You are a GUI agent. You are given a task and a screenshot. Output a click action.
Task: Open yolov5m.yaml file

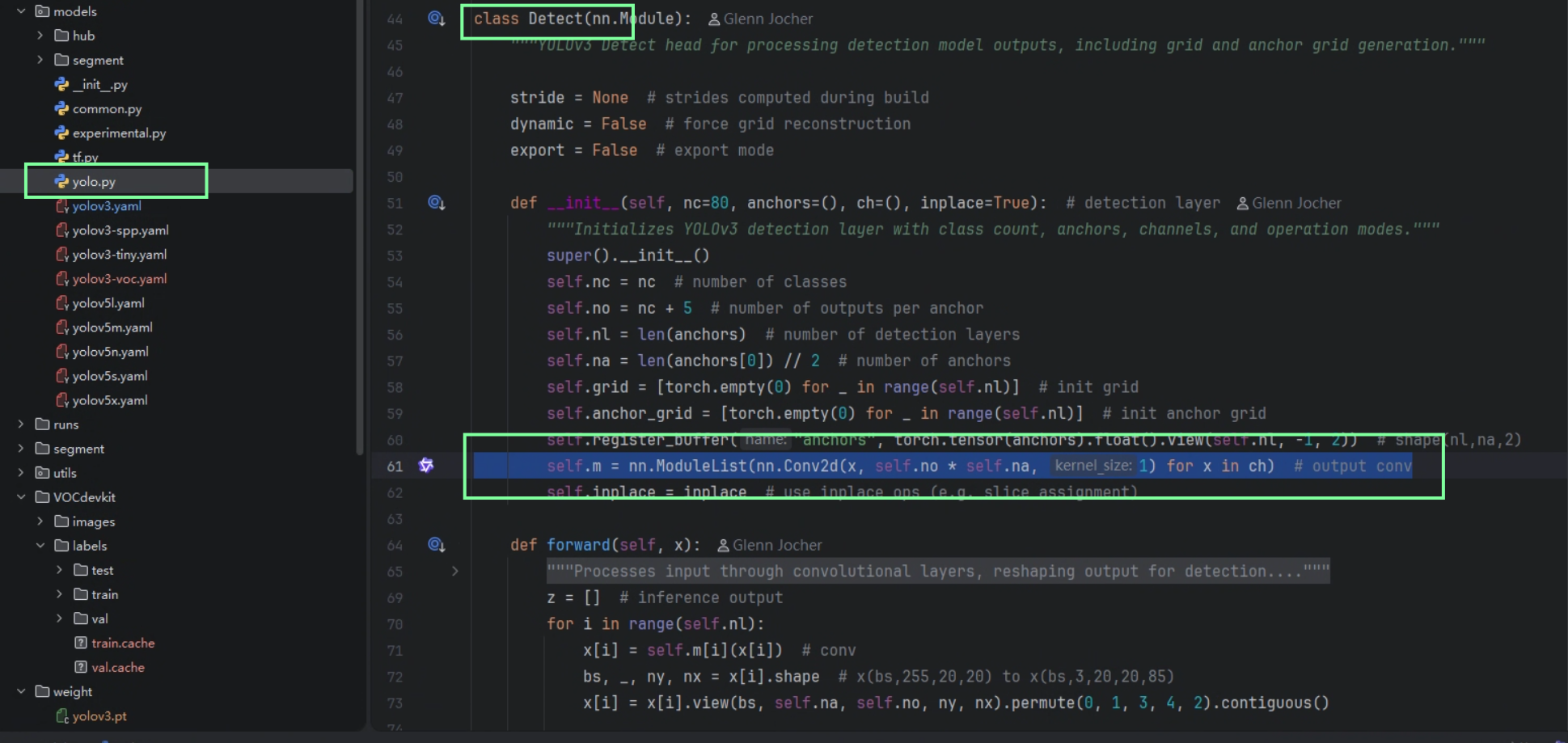pos(112,327)
